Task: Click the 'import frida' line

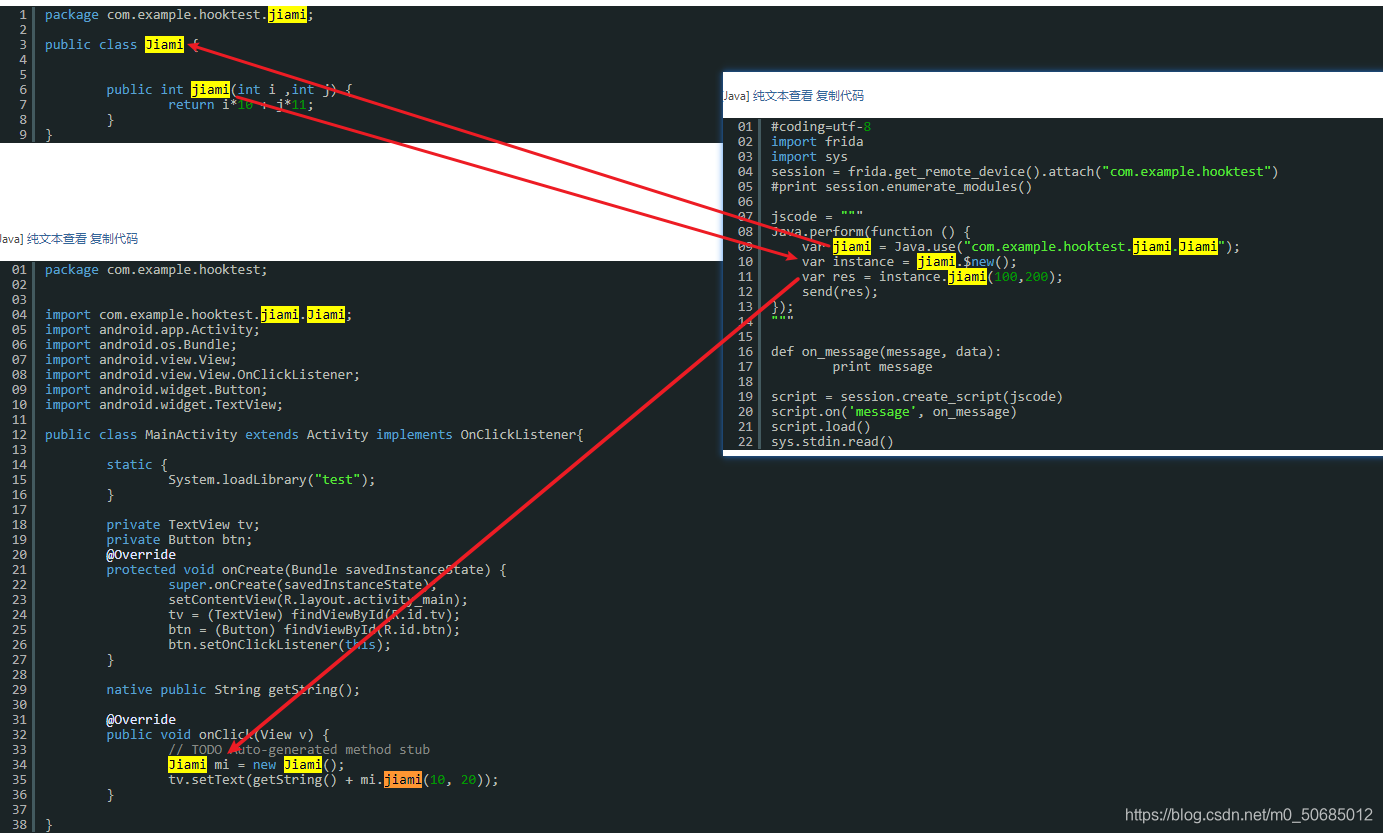Action: point(817,142)
